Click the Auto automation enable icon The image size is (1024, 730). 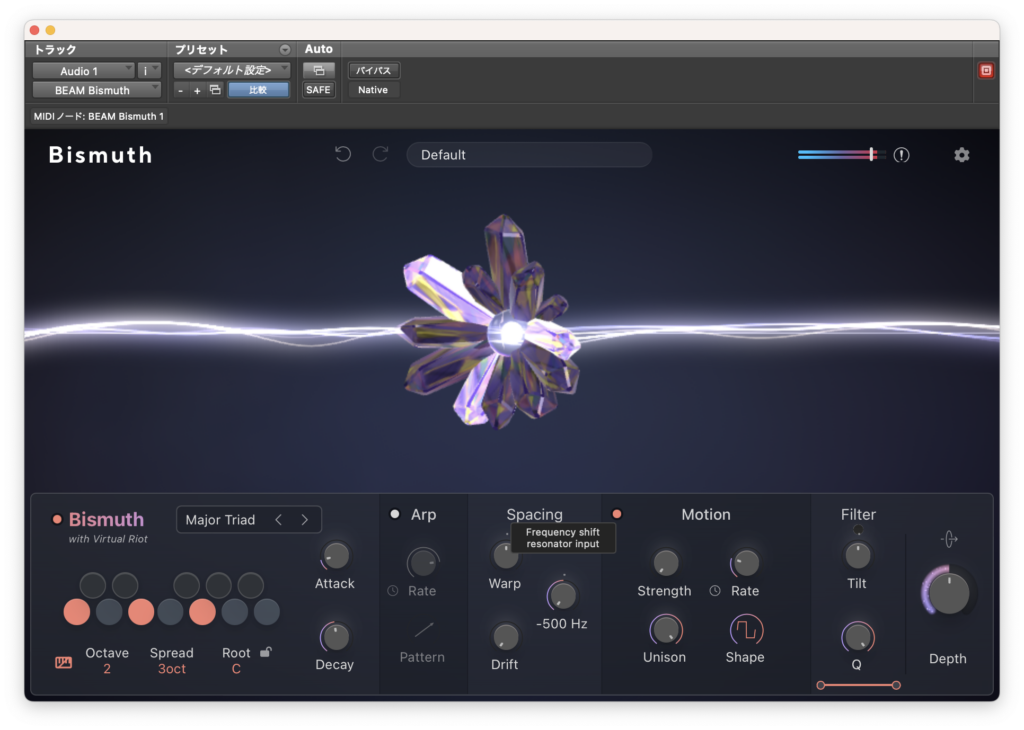319,71
